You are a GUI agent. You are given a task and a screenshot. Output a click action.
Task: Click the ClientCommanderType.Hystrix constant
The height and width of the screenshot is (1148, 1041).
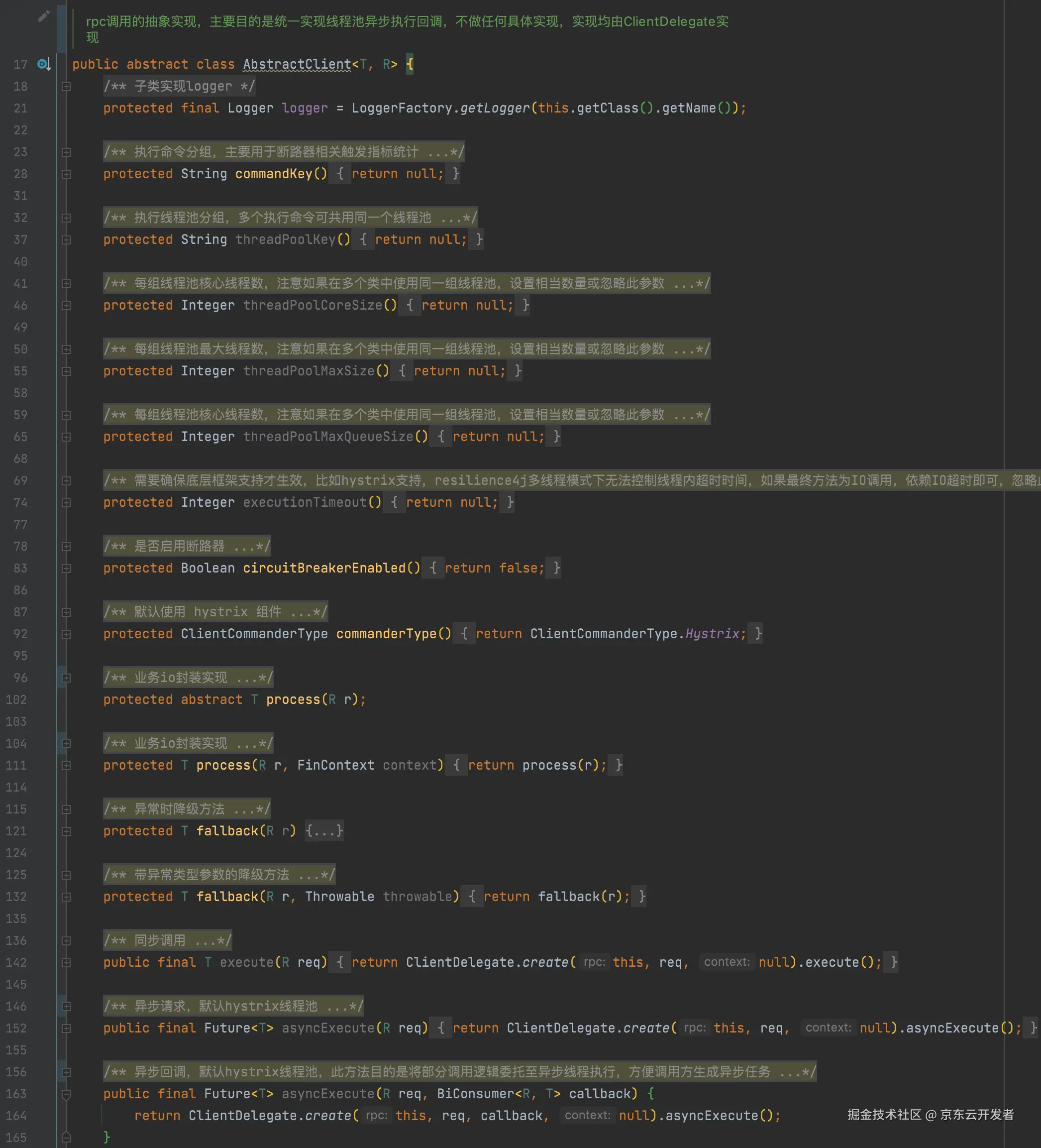point(712,634)
